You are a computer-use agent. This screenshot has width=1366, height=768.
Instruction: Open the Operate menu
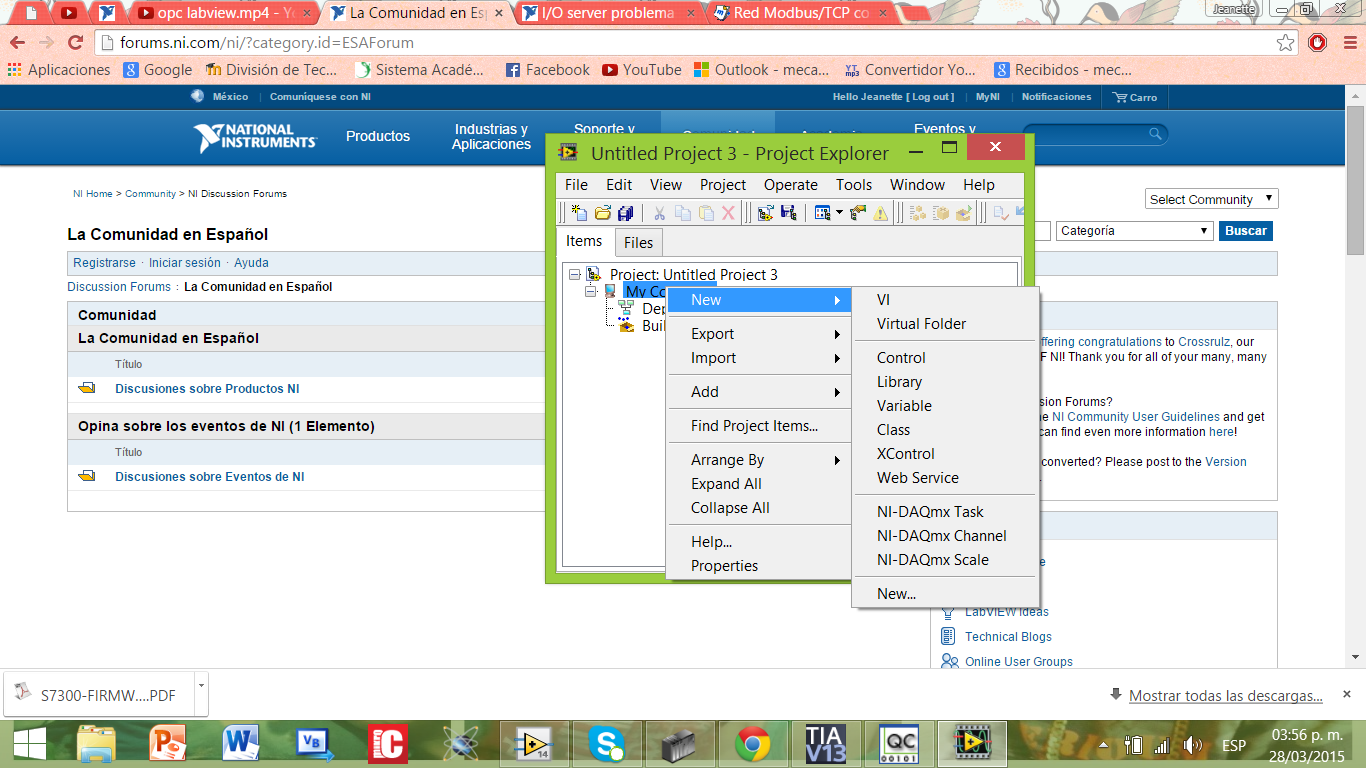pyautogui.click(x=791, y=185)
